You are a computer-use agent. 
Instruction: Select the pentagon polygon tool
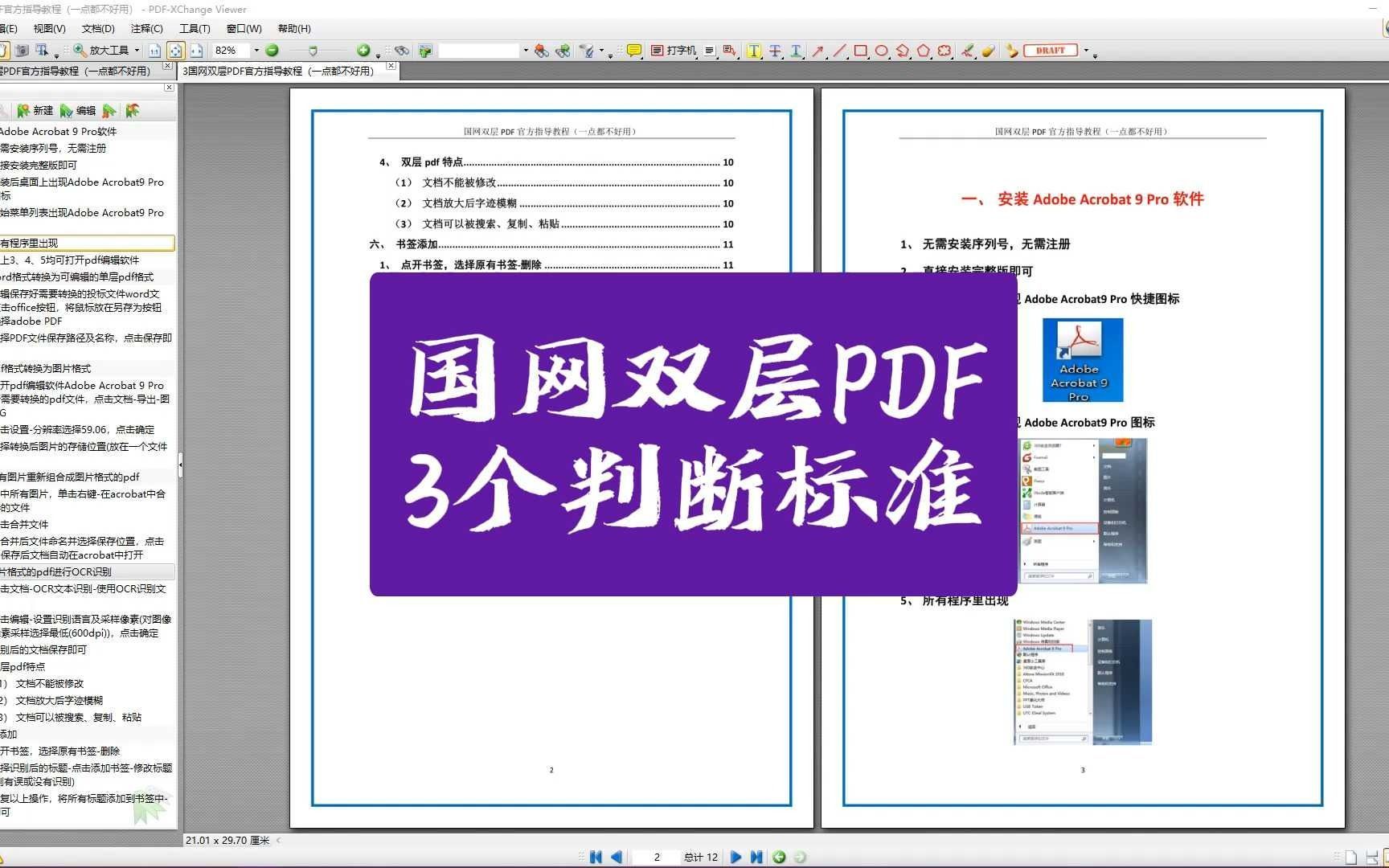[923, 51]
